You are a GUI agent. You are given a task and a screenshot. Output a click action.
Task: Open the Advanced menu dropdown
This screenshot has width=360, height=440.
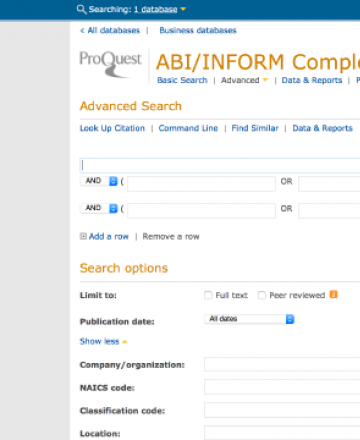point(244,80)
